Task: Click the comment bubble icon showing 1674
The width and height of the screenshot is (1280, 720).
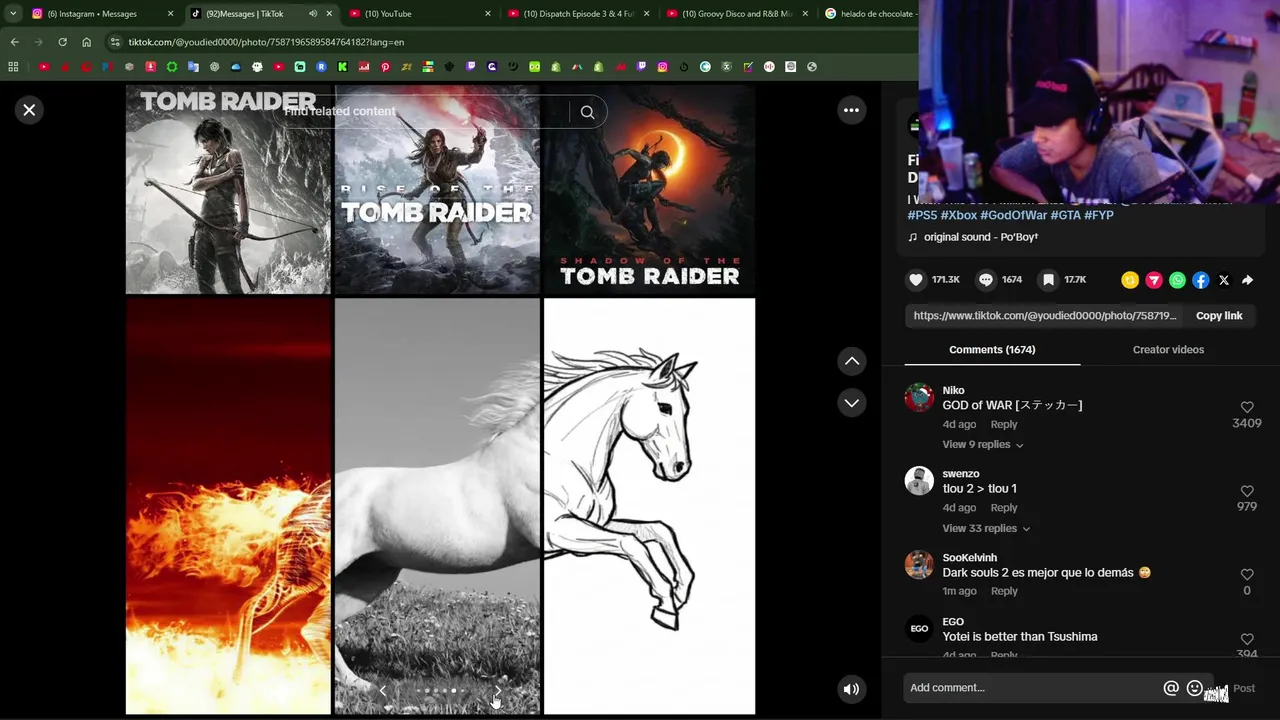Action: point(986,280)
